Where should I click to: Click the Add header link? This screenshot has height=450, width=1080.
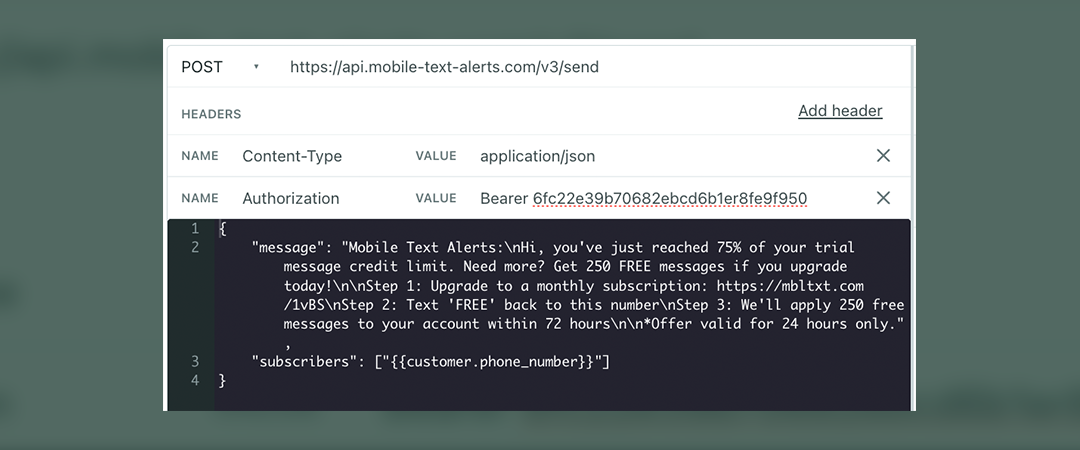point(840,111)
